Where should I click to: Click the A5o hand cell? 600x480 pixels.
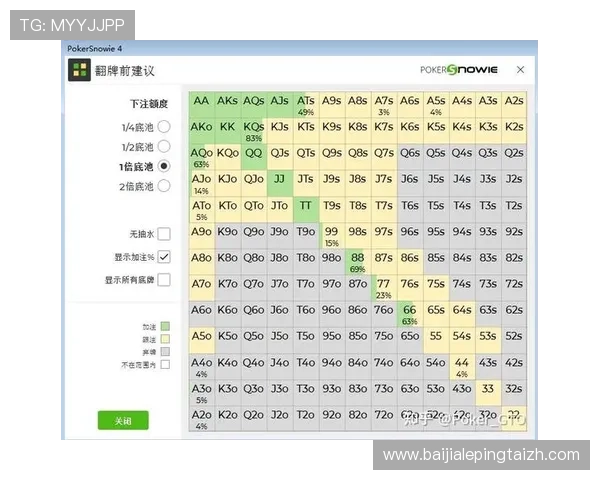[202, 340]
